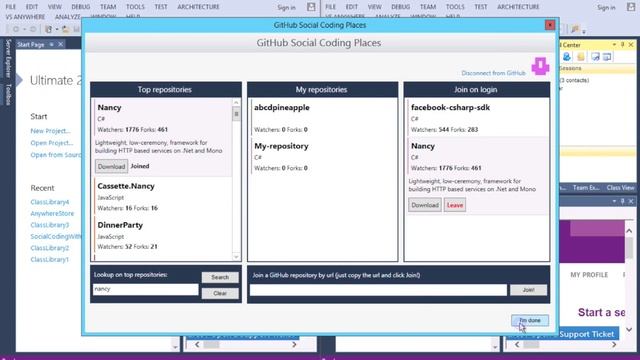Select DinnerParty in Top repositories
The width and height of the screenshot is (640, 360).
pos(162,235)
